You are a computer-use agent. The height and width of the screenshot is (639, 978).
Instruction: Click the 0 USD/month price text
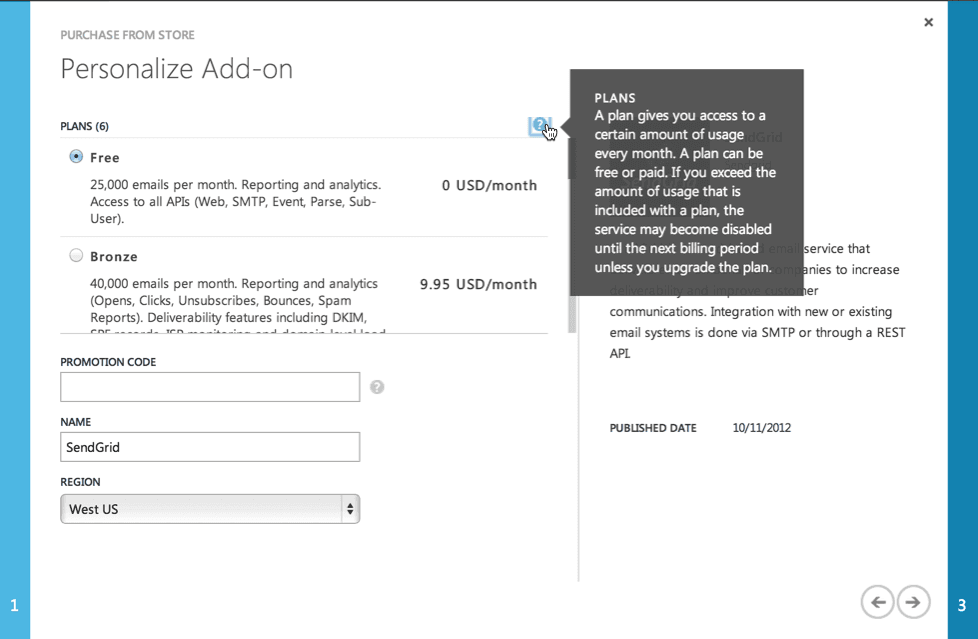[488, 185]
